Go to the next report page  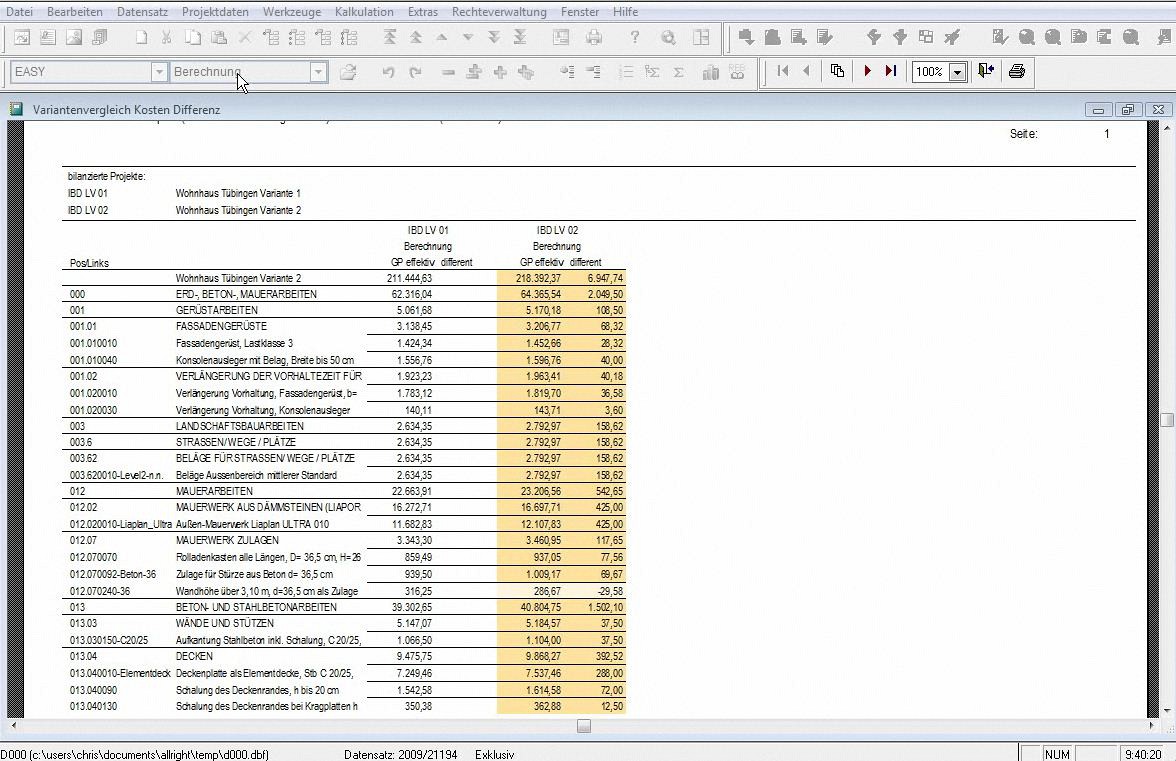[867, 72]
